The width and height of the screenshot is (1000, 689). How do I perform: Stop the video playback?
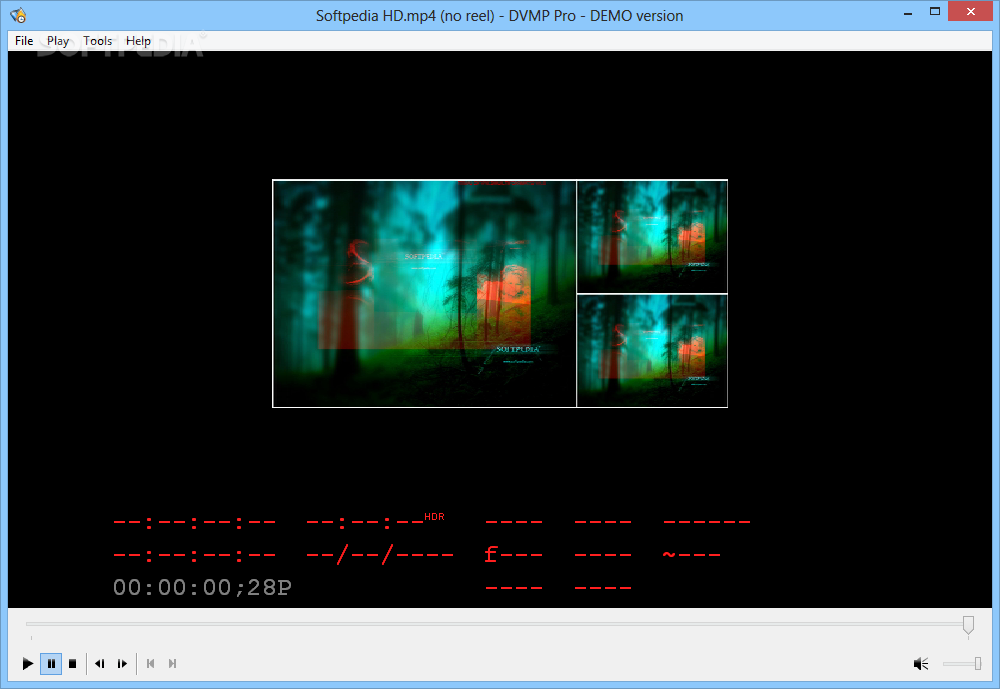pyautogui.click(x=73, y=663)
